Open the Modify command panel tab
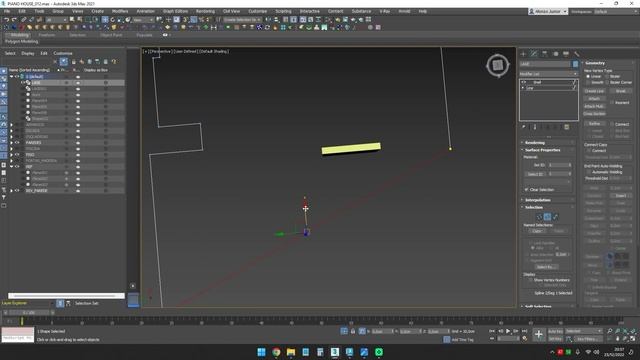 534,54
